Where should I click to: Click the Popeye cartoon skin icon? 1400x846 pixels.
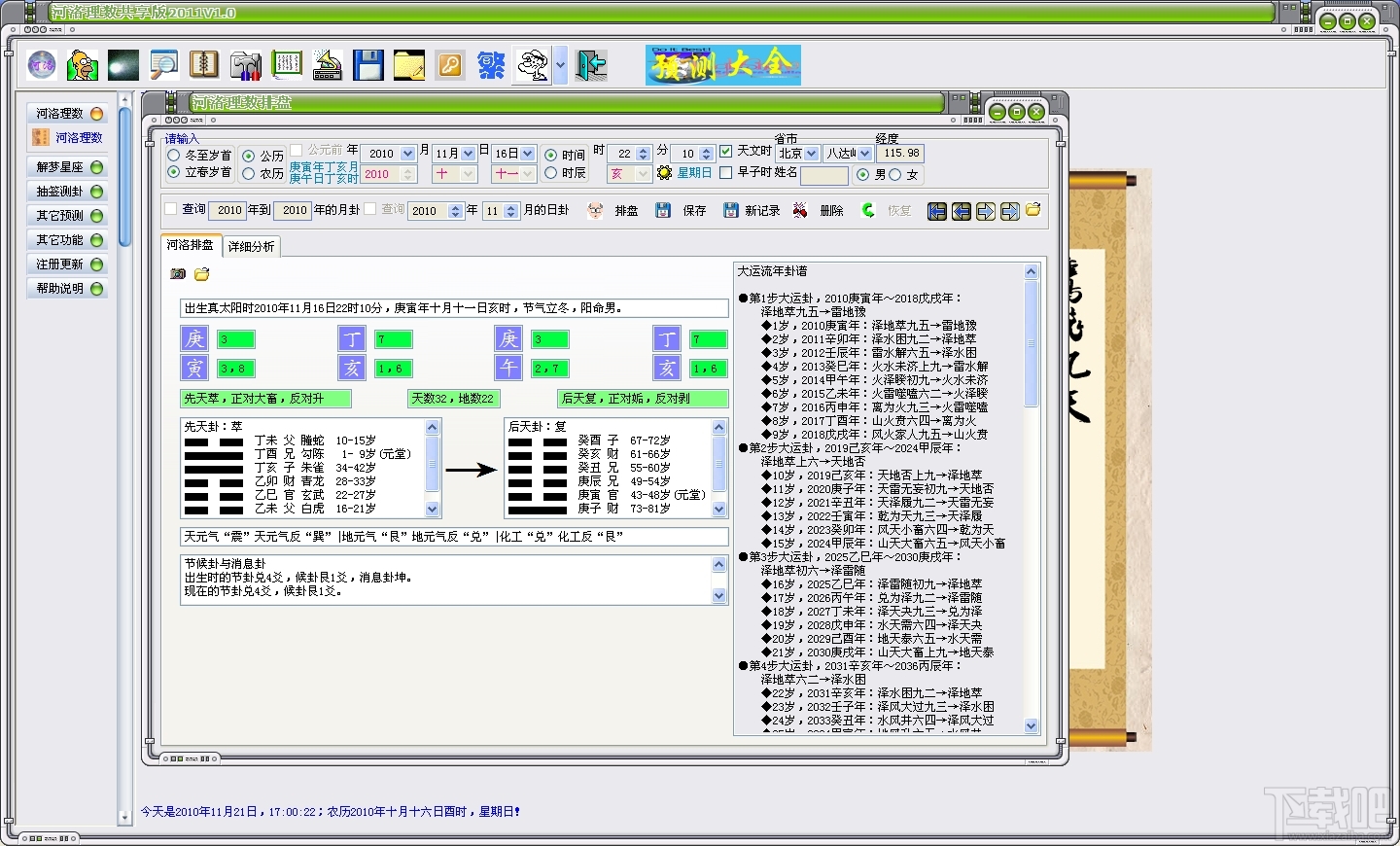click(x=533, y=65)
